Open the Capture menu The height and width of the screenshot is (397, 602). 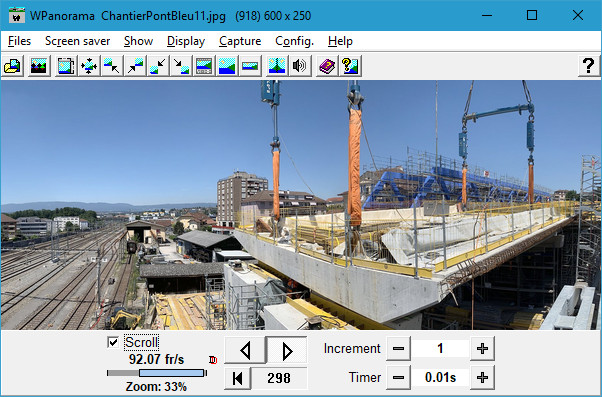pos(240,41)
